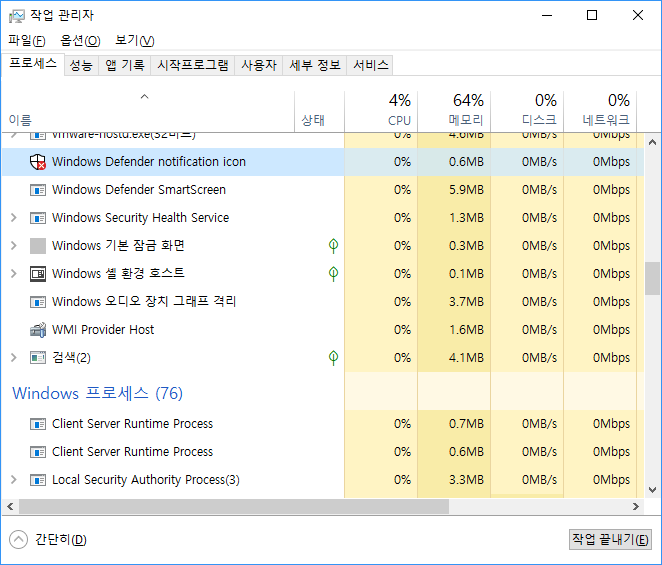
Task: Click the vertical scrollbar thumb
Action: 652,279
